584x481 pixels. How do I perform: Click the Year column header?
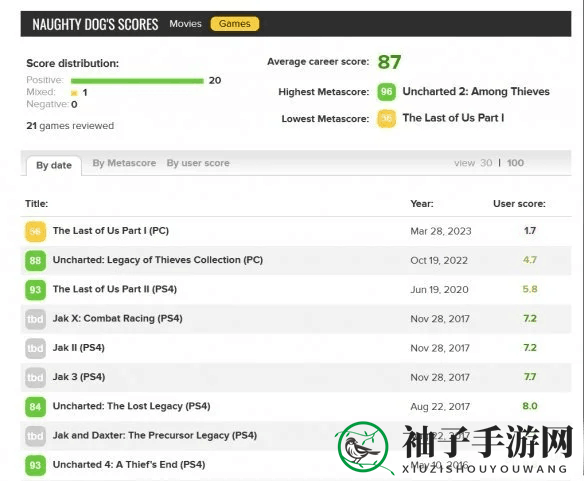(x=422, y=204)
